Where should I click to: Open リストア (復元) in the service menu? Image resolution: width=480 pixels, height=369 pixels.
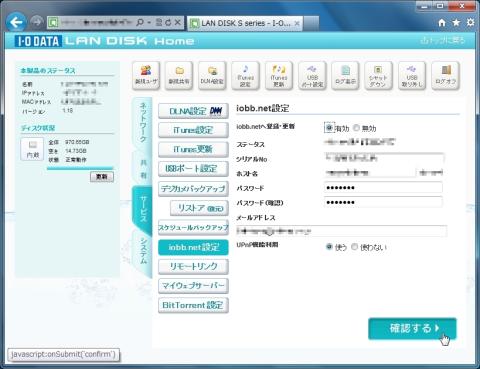(x=199, y=208)
